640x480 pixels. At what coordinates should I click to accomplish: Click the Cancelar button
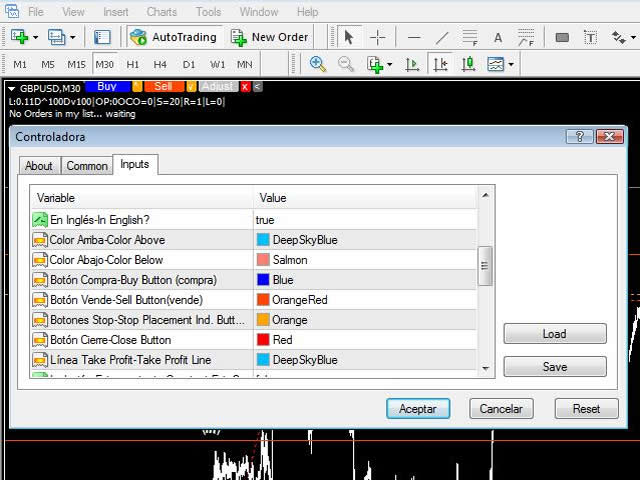click(x=501, y=409)
